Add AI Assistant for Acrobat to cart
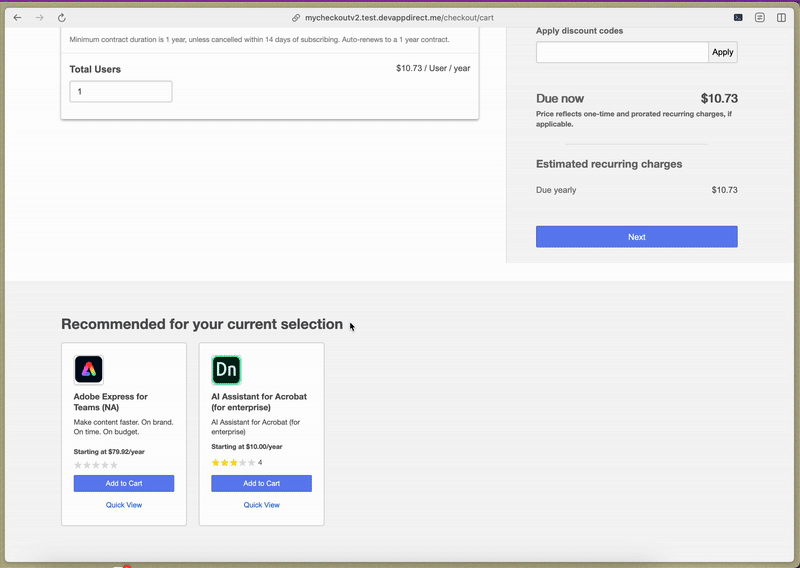Screen dimensions: 800x568 [261, 484]
